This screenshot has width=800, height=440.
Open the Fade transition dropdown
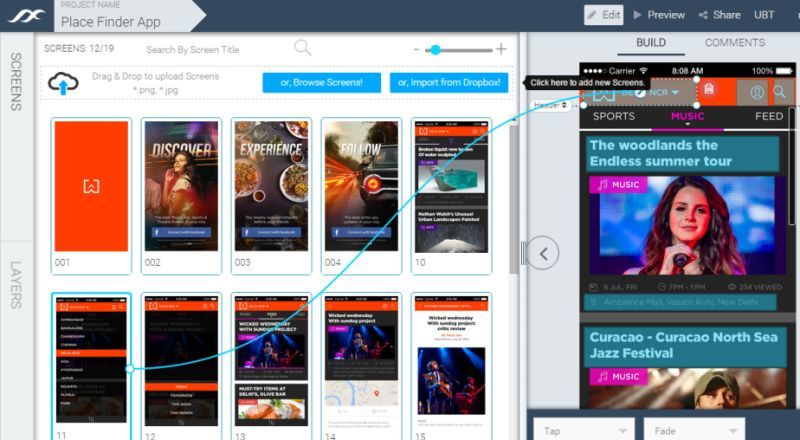(694, 428)
